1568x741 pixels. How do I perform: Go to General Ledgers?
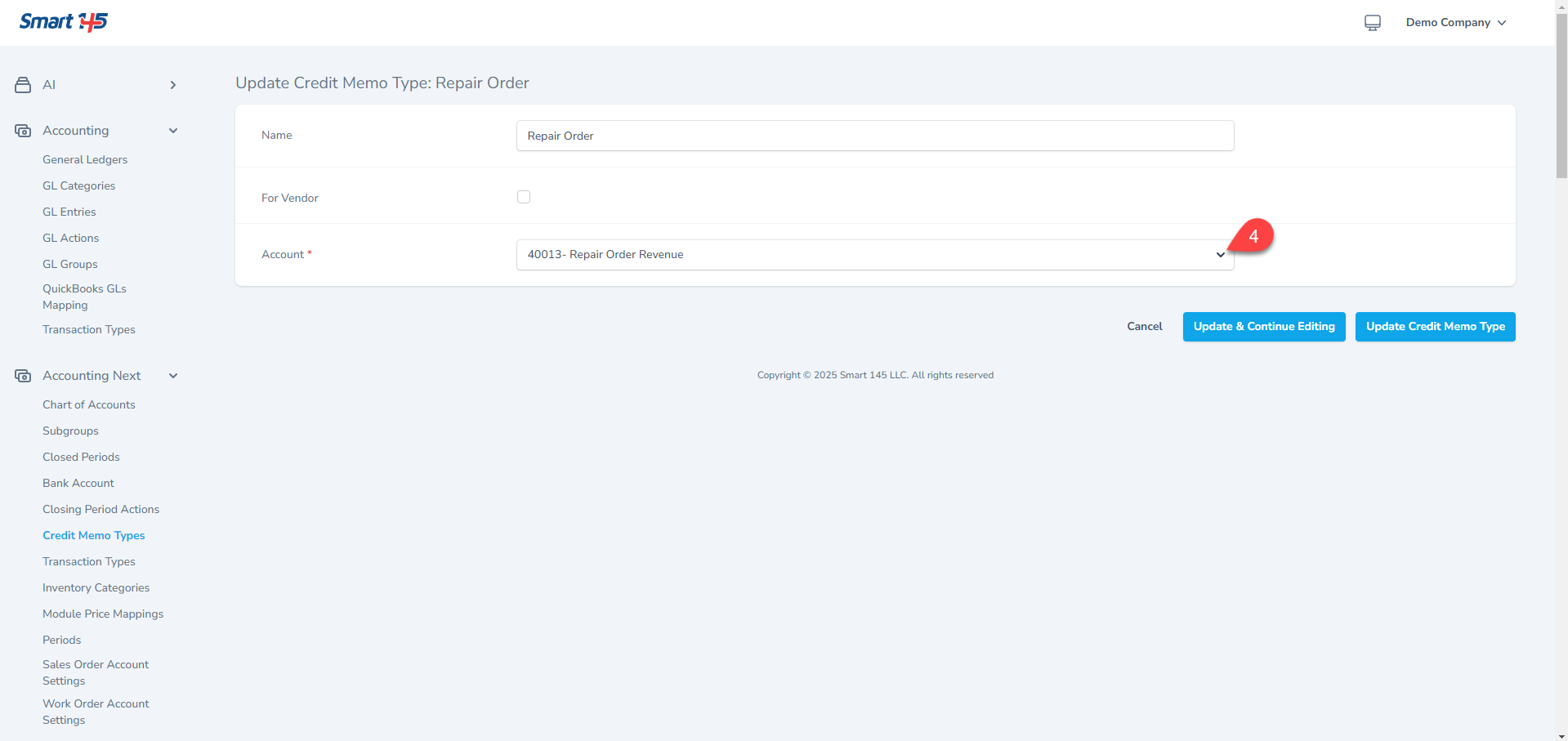(x=85, y=159)
